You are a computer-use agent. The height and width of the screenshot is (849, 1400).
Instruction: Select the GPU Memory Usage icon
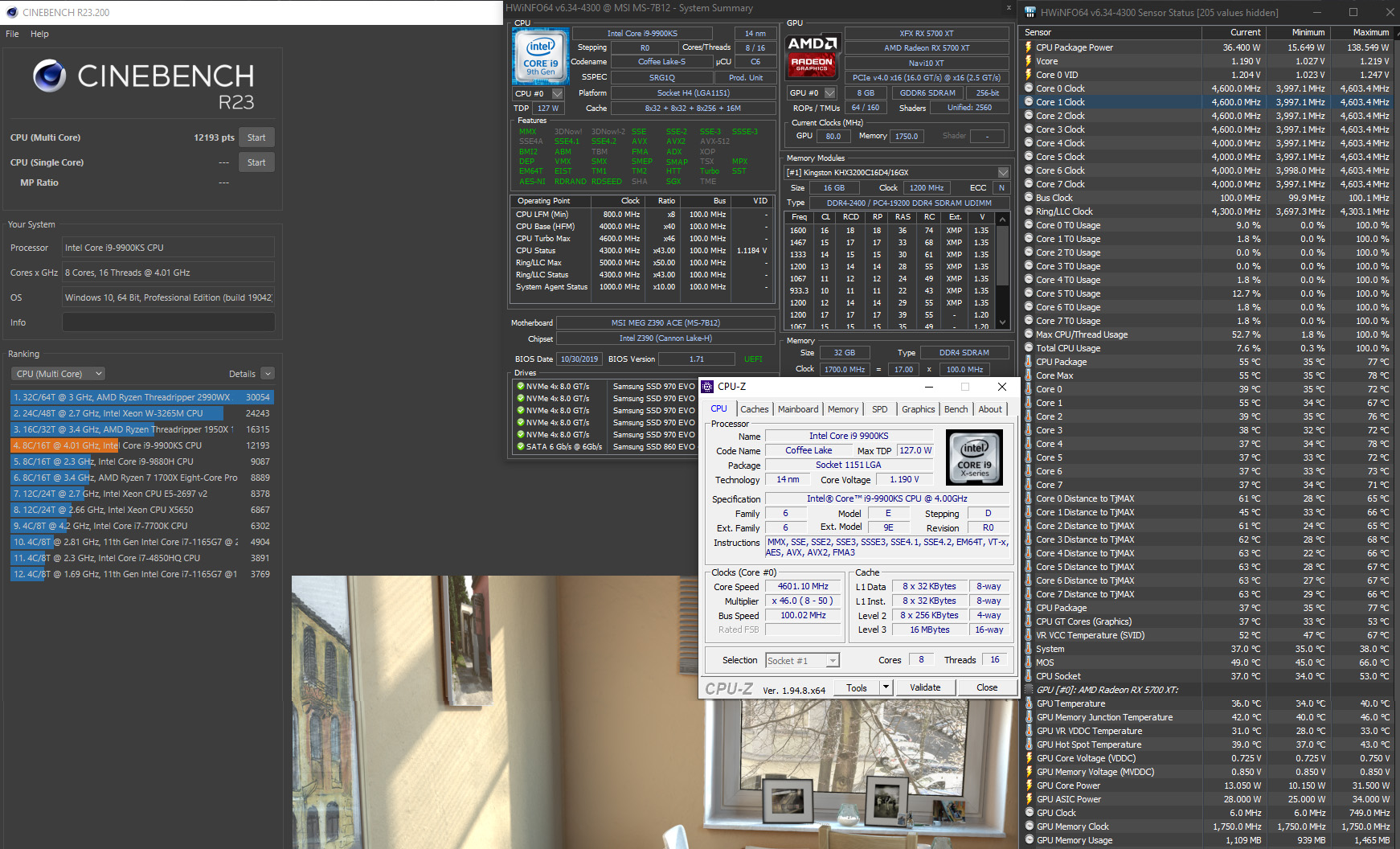[x=1028, y=840]
